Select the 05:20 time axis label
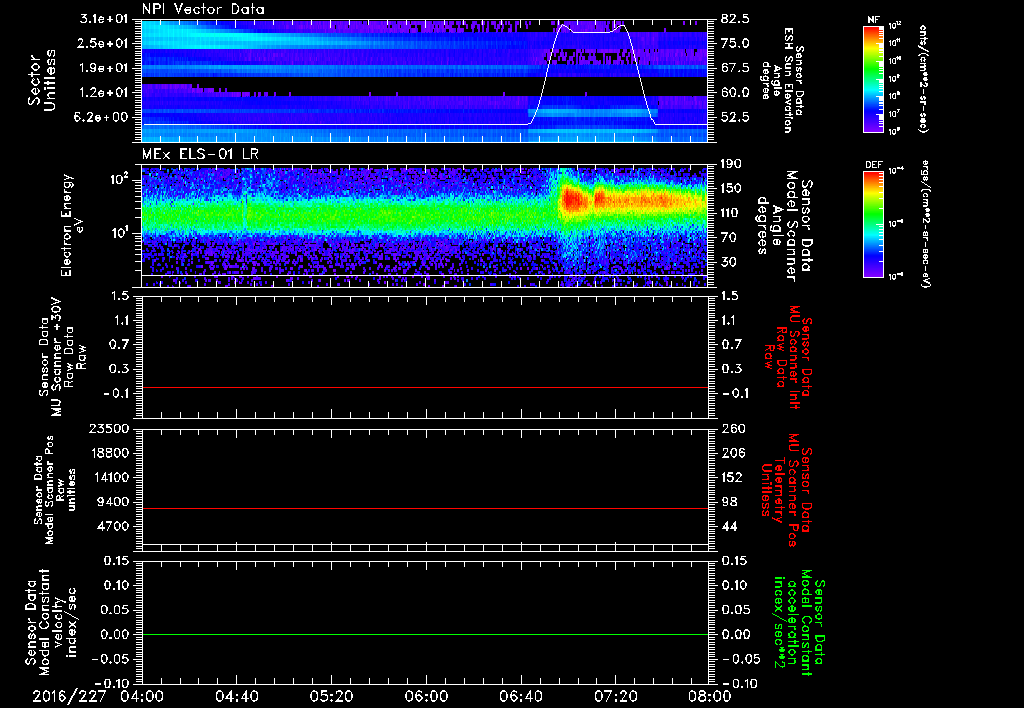Image resolution: width=1024 pixels, height=708 pixels. tap(331, 696)
